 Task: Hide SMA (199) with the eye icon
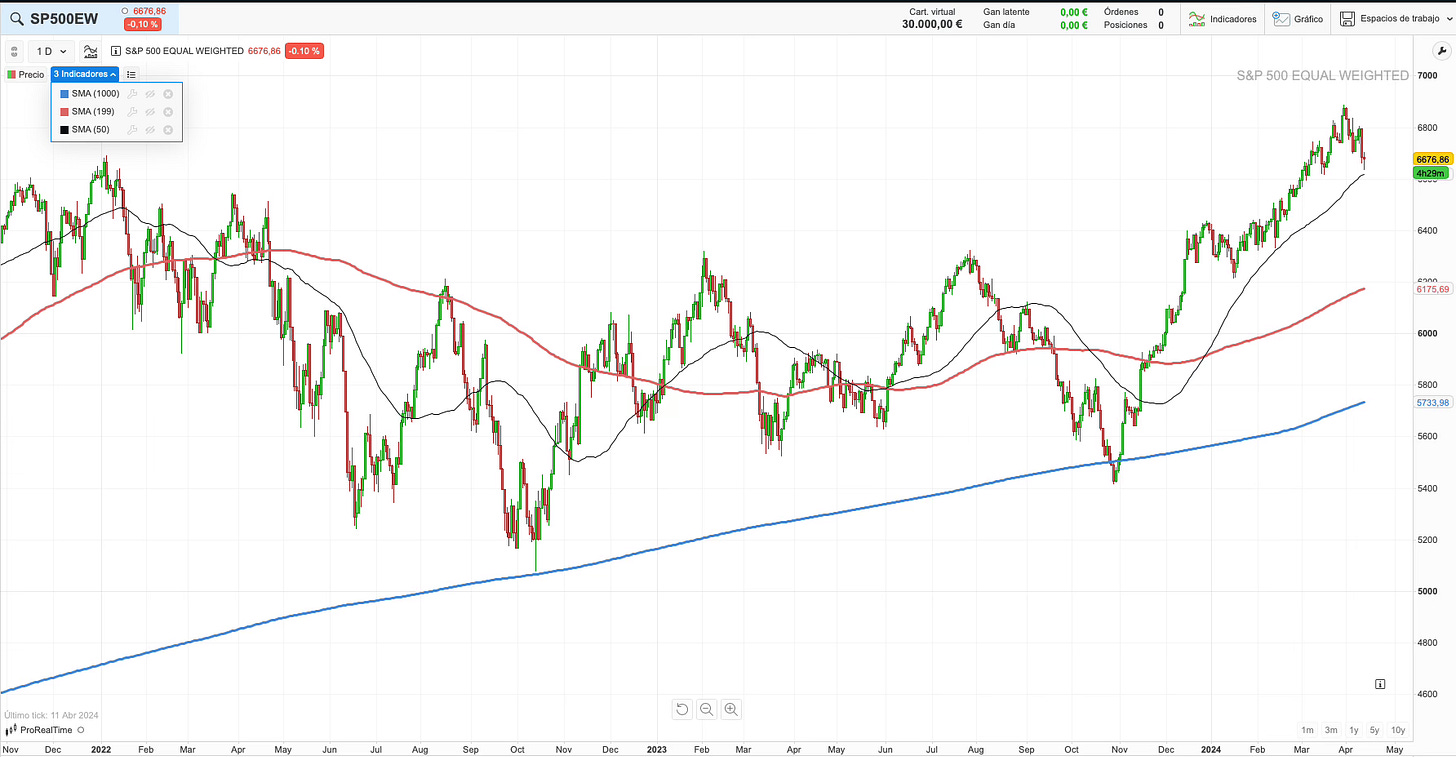(150, 112)
